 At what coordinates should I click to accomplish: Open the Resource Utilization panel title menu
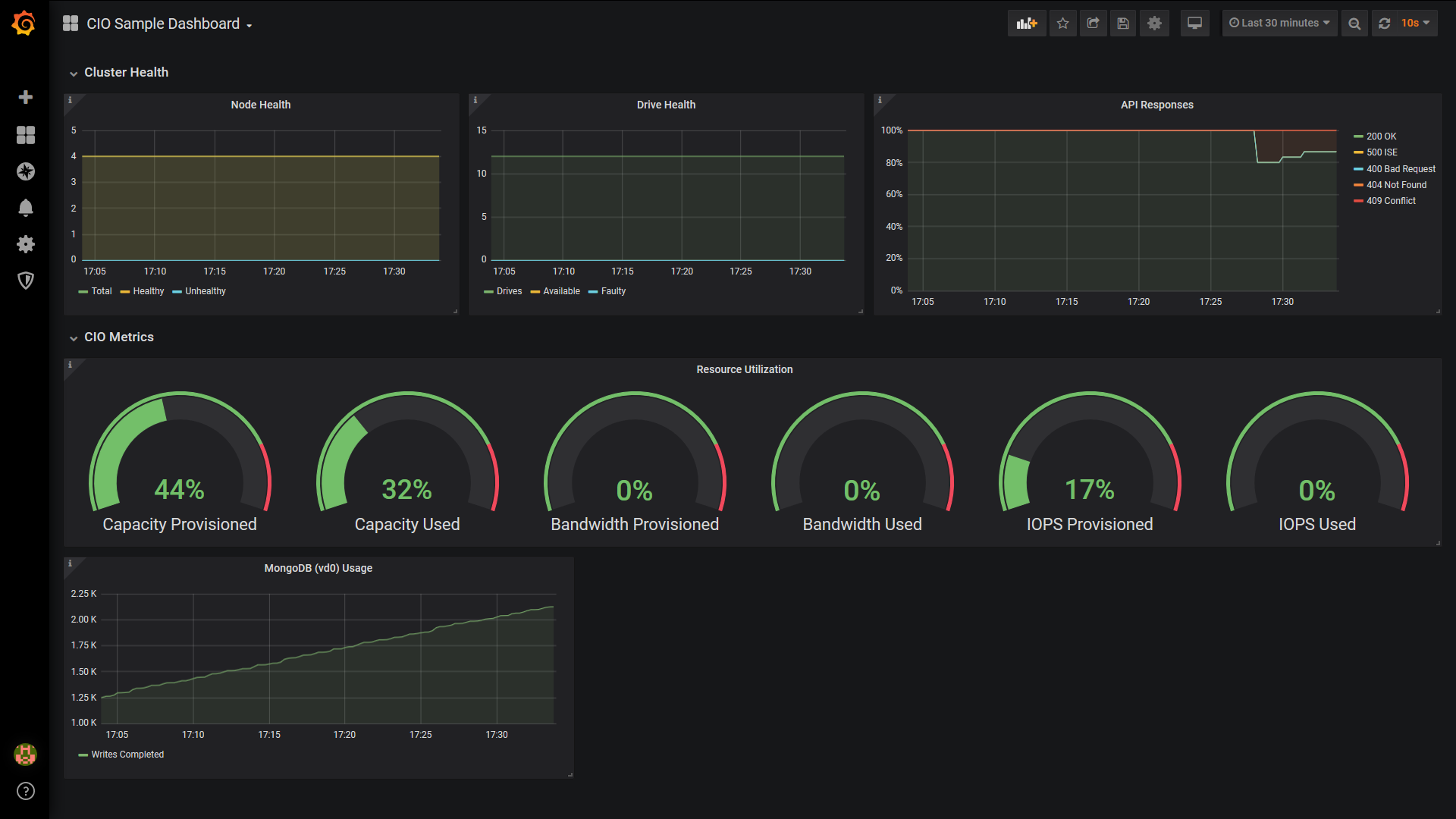coord(744,369)
